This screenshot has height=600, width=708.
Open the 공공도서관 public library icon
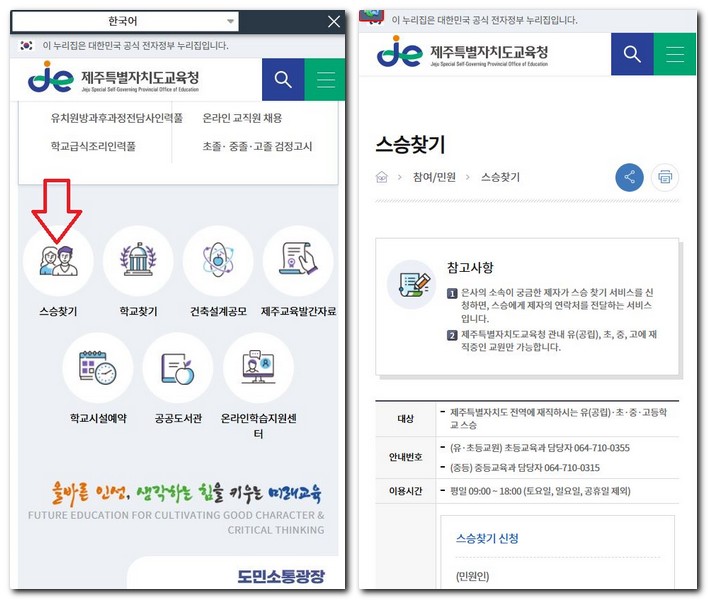click(x=178, y=368)
